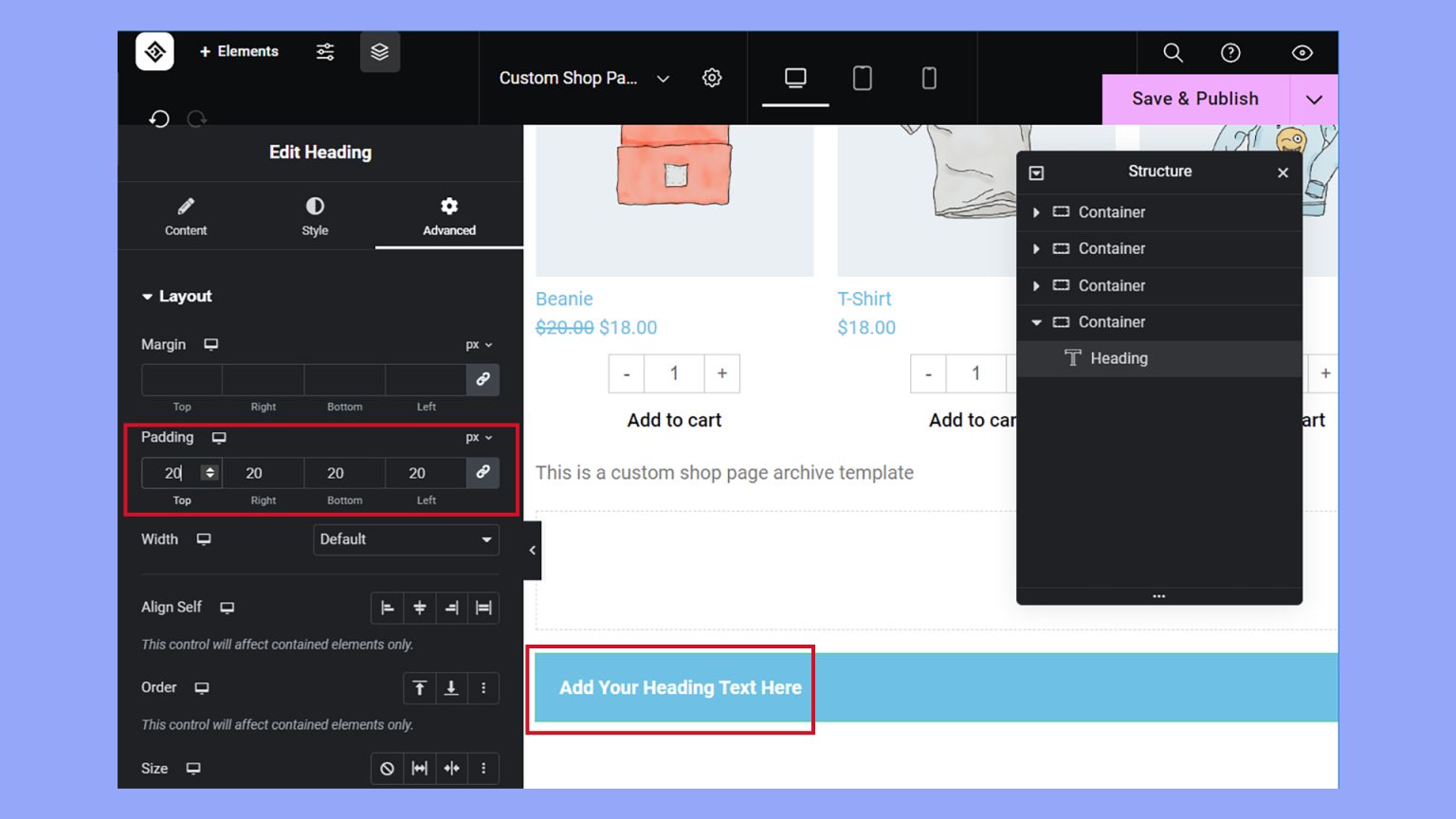Click the Padding values link icon
The image size is (1456, 819).
tap(483, 472)
